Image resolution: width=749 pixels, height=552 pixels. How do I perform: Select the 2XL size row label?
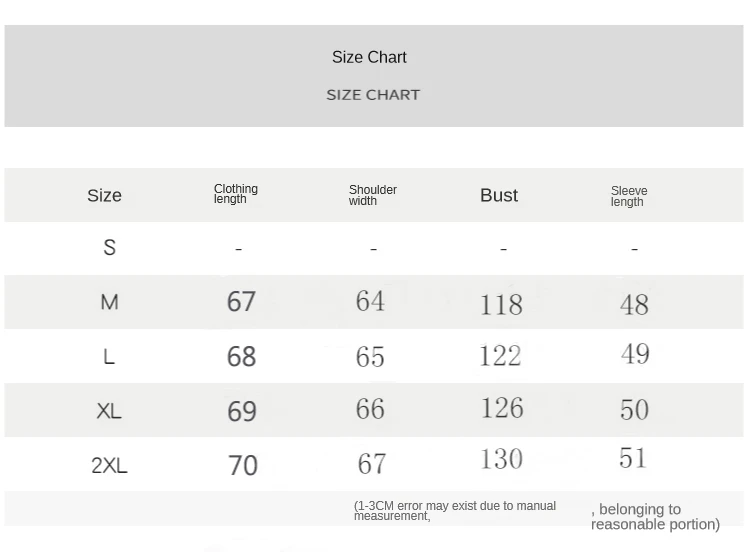pyautogui.click(x=109, y=465)
